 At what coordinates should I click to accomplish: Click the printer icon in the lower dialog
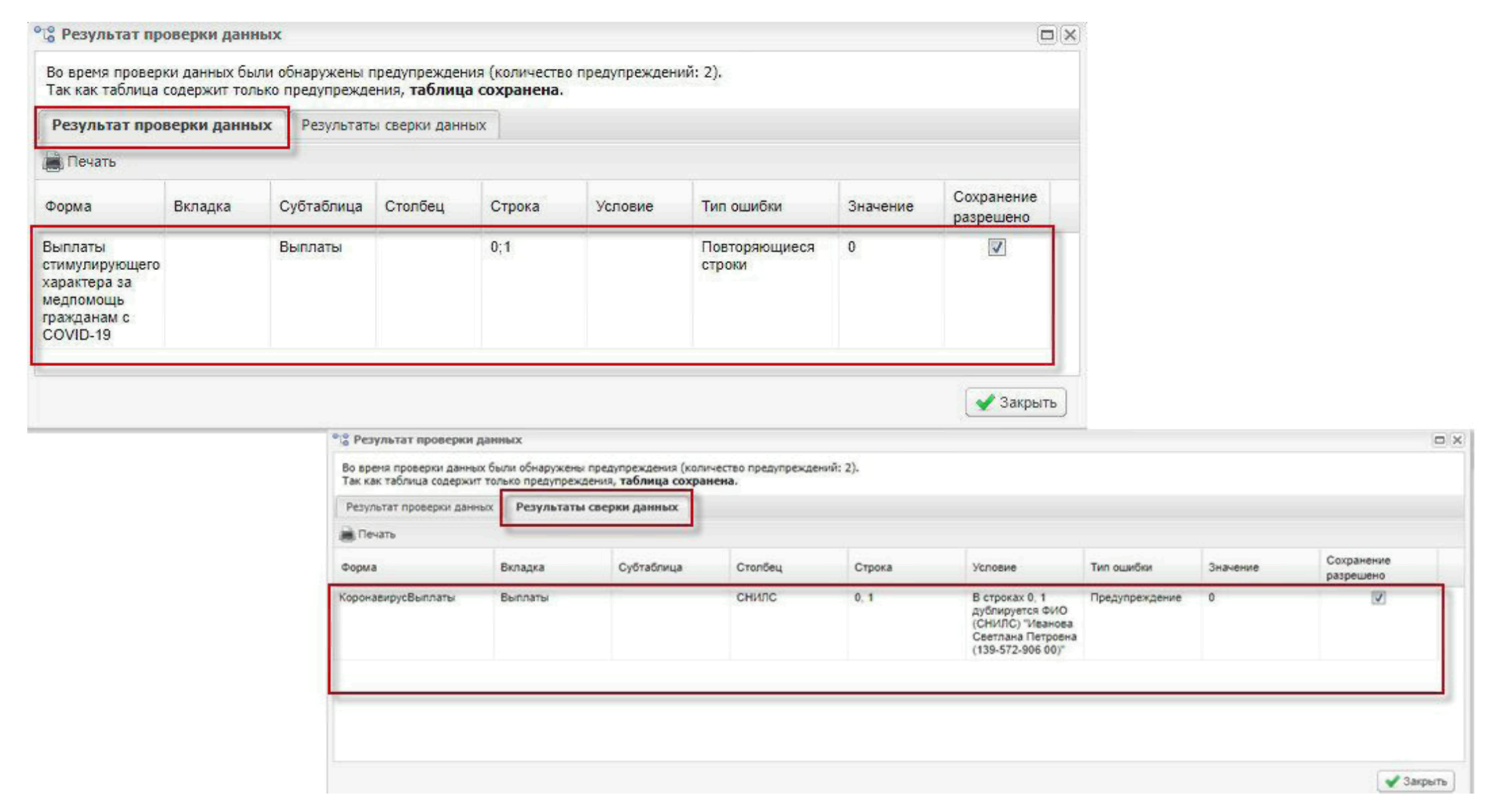347,534
